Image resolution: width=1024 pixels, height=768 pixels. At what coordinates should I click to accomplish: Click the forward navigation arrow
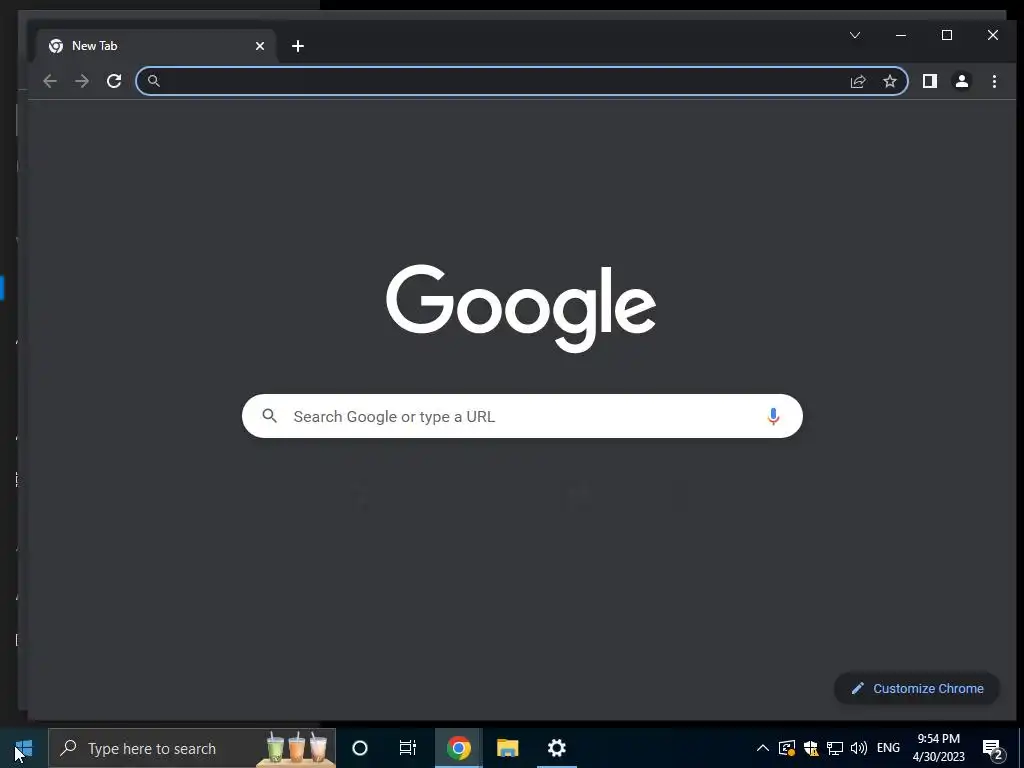[82, 81]
